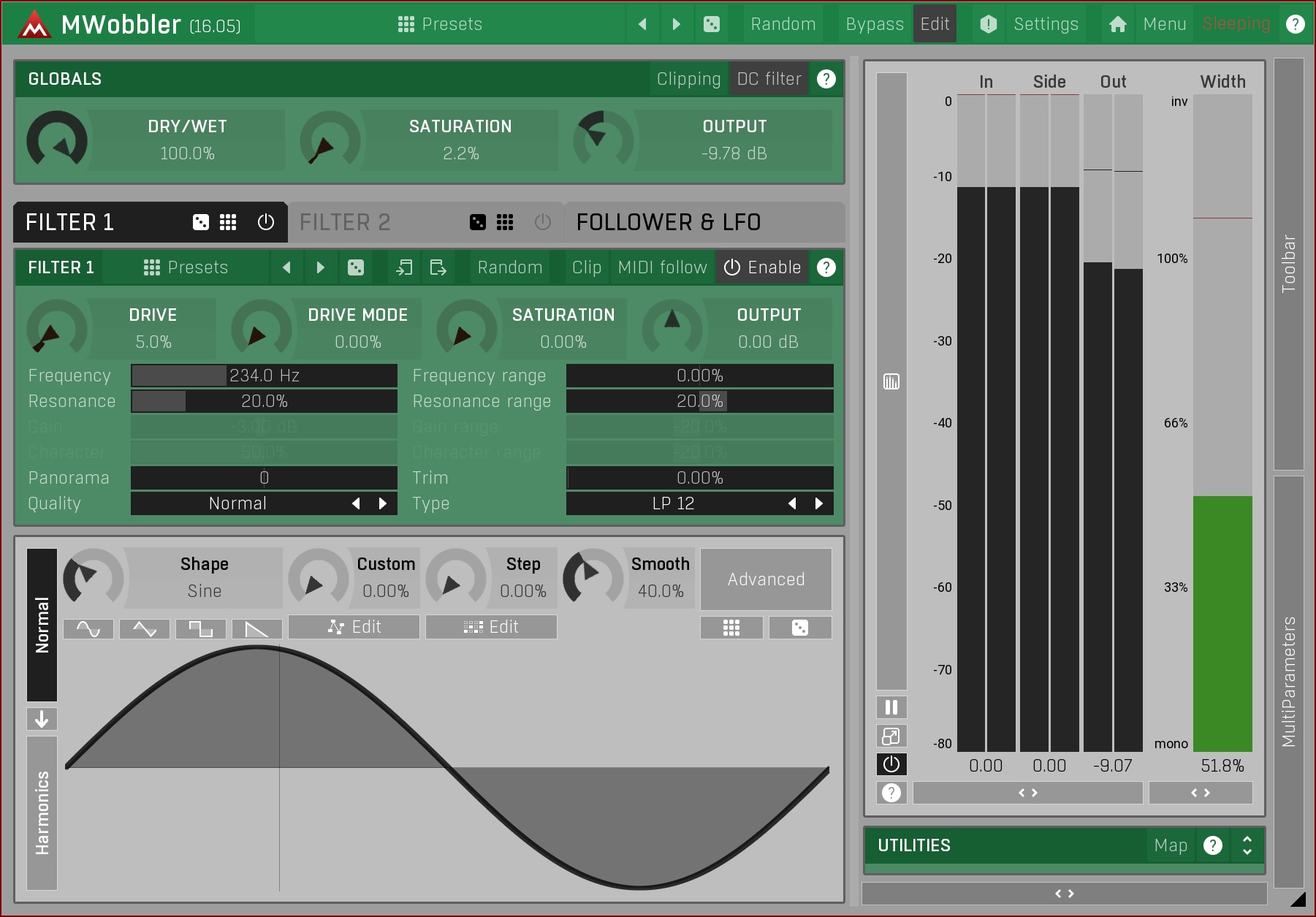The height and width of the screenshot is (917, 1316).
Task: Click the MWobbler logo icon
Action: coord(34,24)
